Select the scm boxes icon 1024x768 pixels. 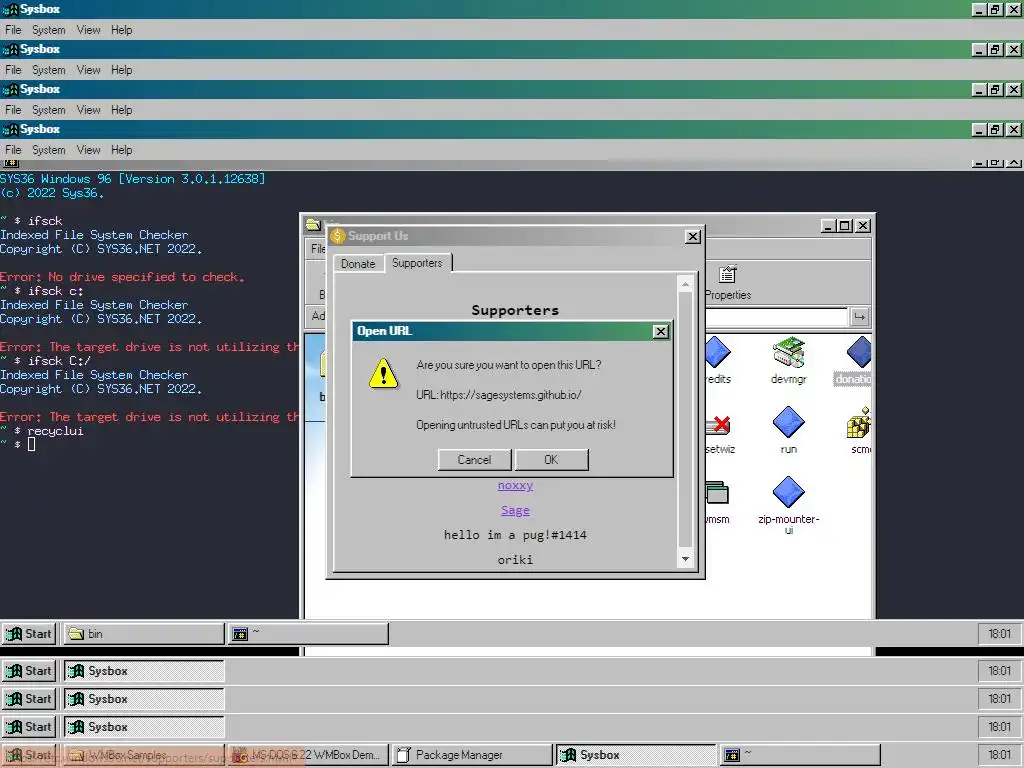point(859,430)
